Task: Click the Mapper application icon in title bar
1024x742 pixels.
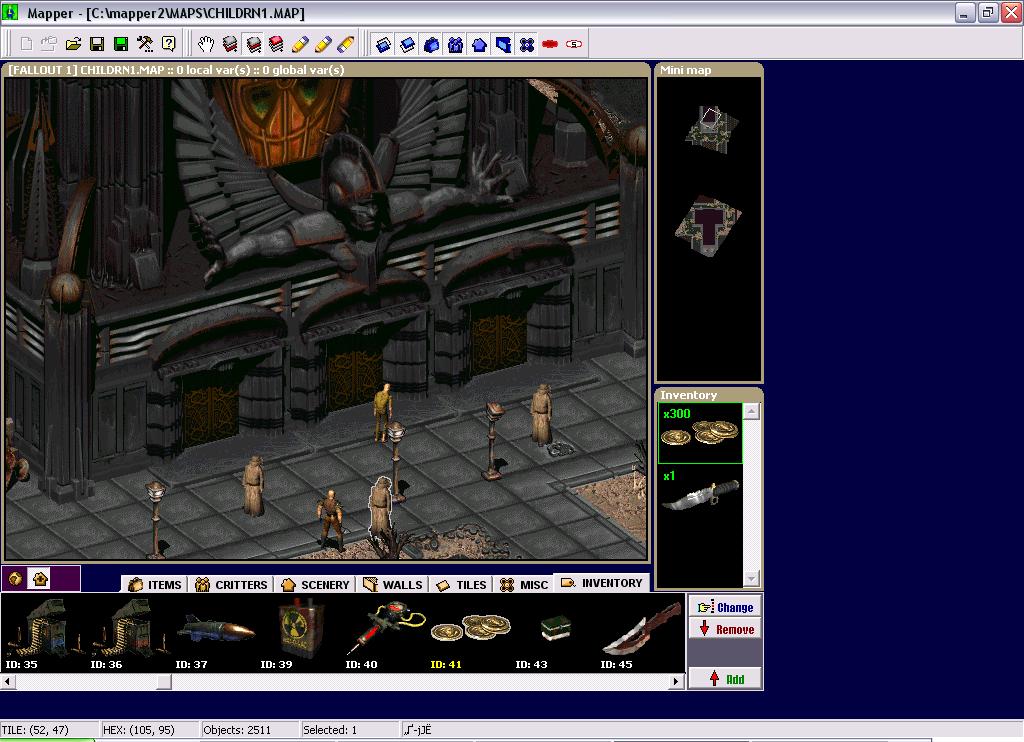Action: [10, 12]
